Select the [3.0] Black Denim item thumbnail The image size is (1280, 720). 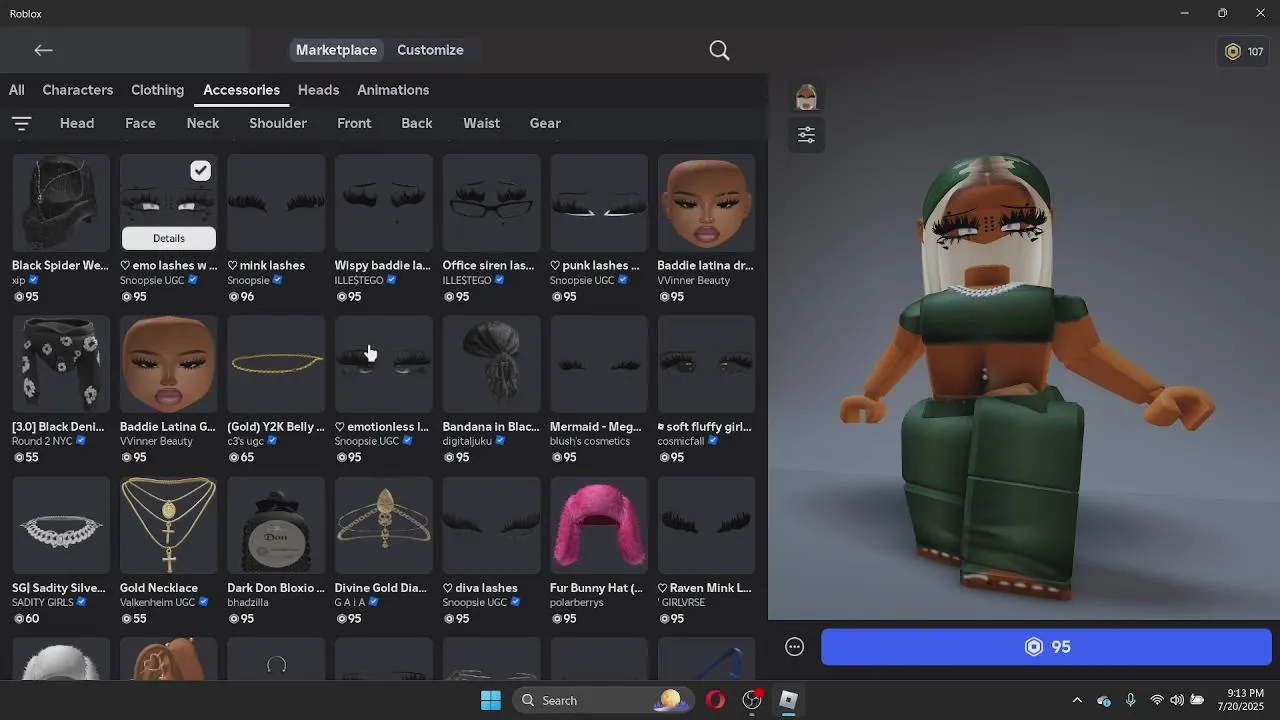click(61, 364)
